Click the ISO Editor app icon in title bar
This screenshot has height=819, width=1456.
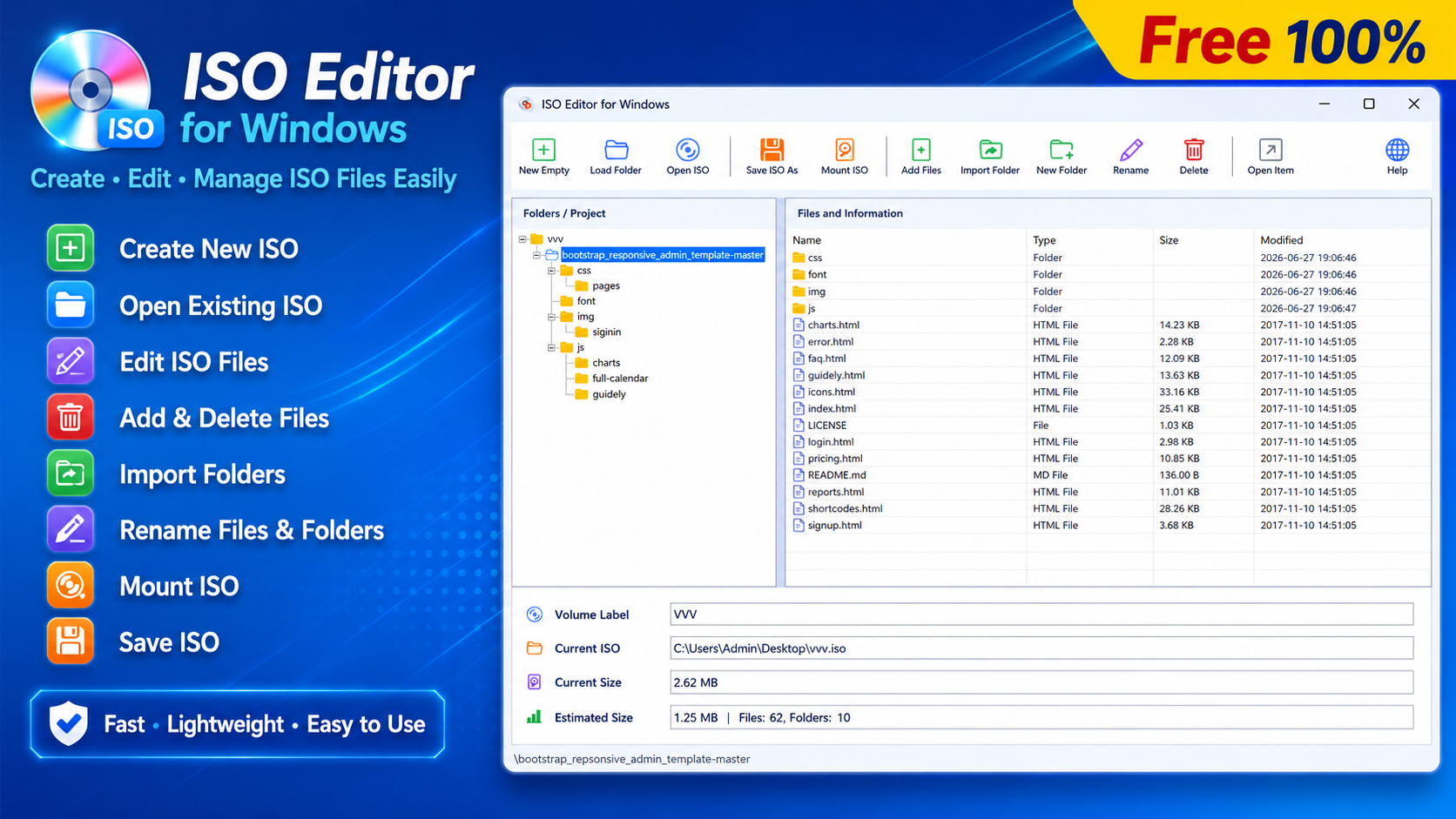click(526, 104)
